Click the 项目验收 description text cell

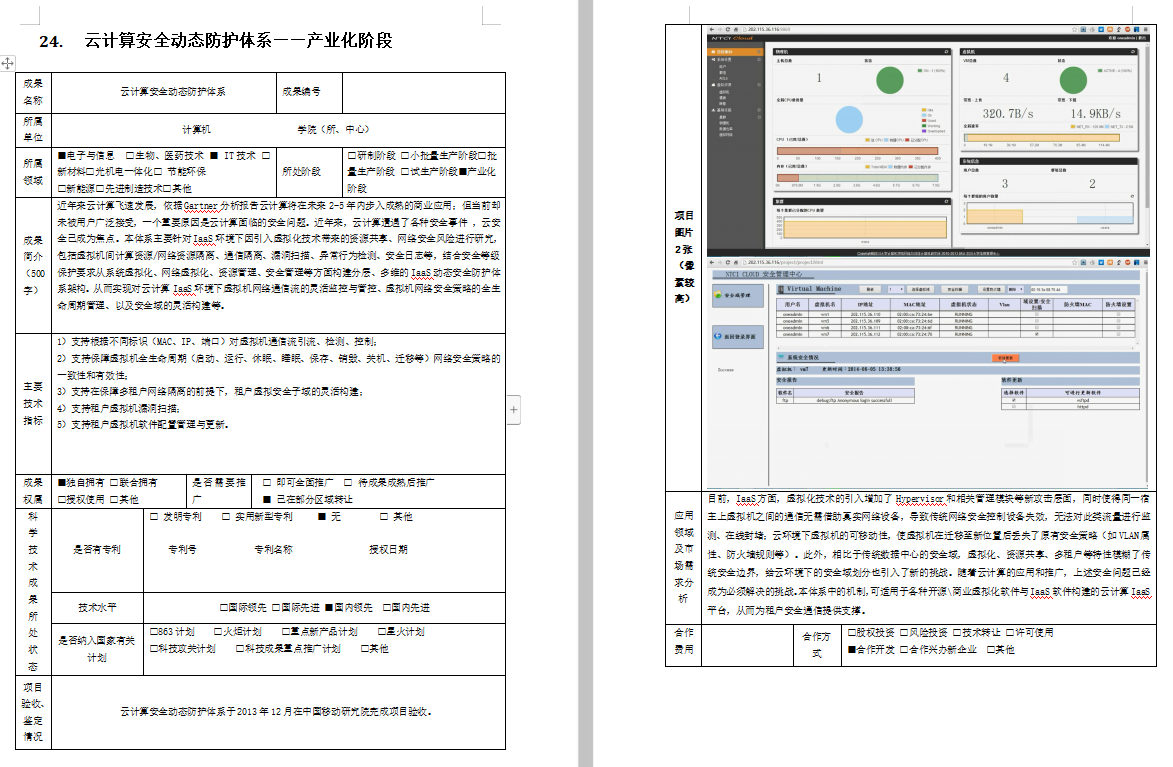coord(277,712)
